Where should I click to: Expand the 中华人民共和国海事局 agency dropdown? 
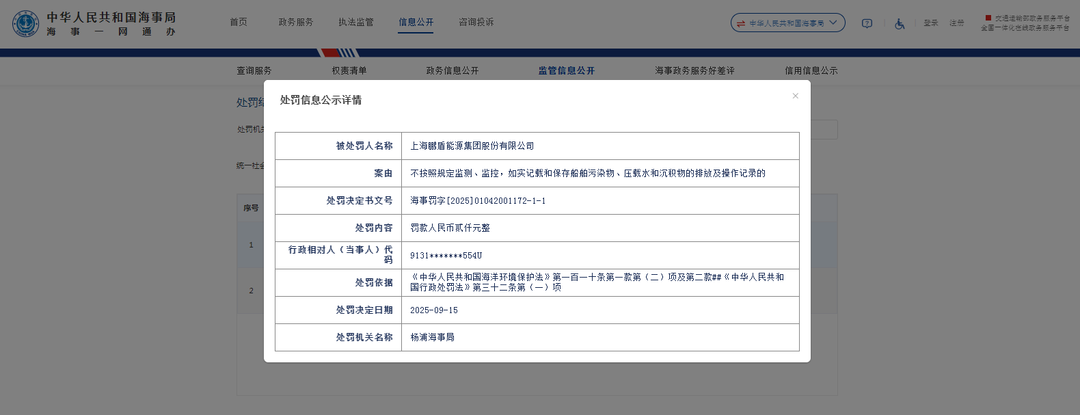[788, 23]
